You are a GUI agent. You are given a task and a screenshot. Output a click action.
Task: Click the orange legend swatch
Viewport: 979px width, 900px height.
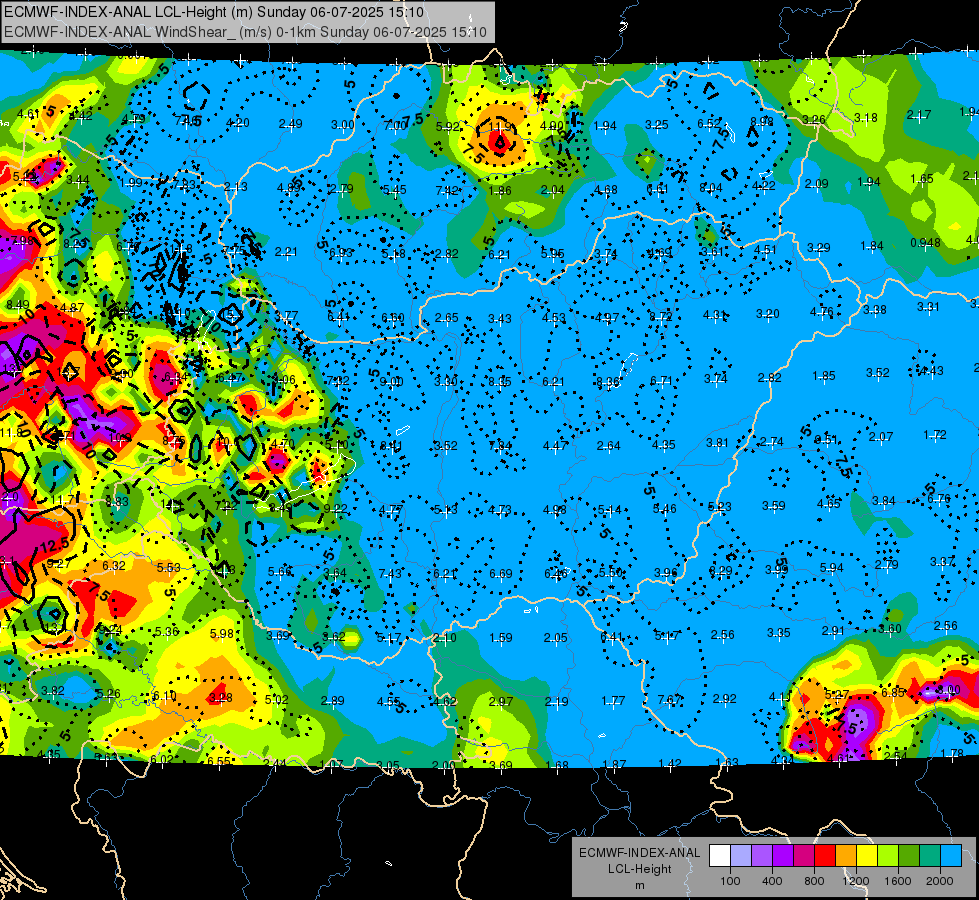(846, 856)
